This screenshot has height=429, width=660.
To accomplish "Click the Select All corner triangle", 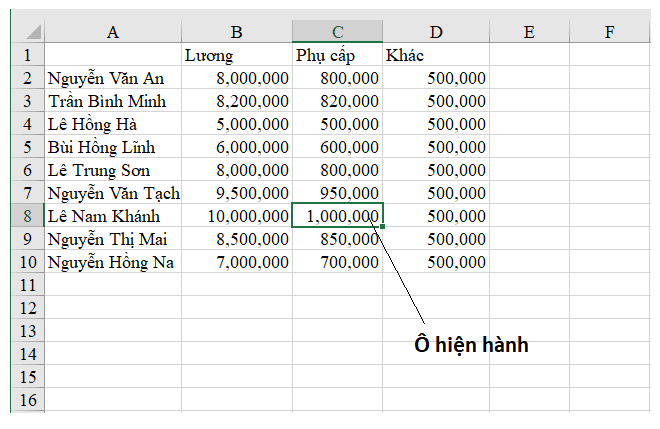I will [34, 32].
